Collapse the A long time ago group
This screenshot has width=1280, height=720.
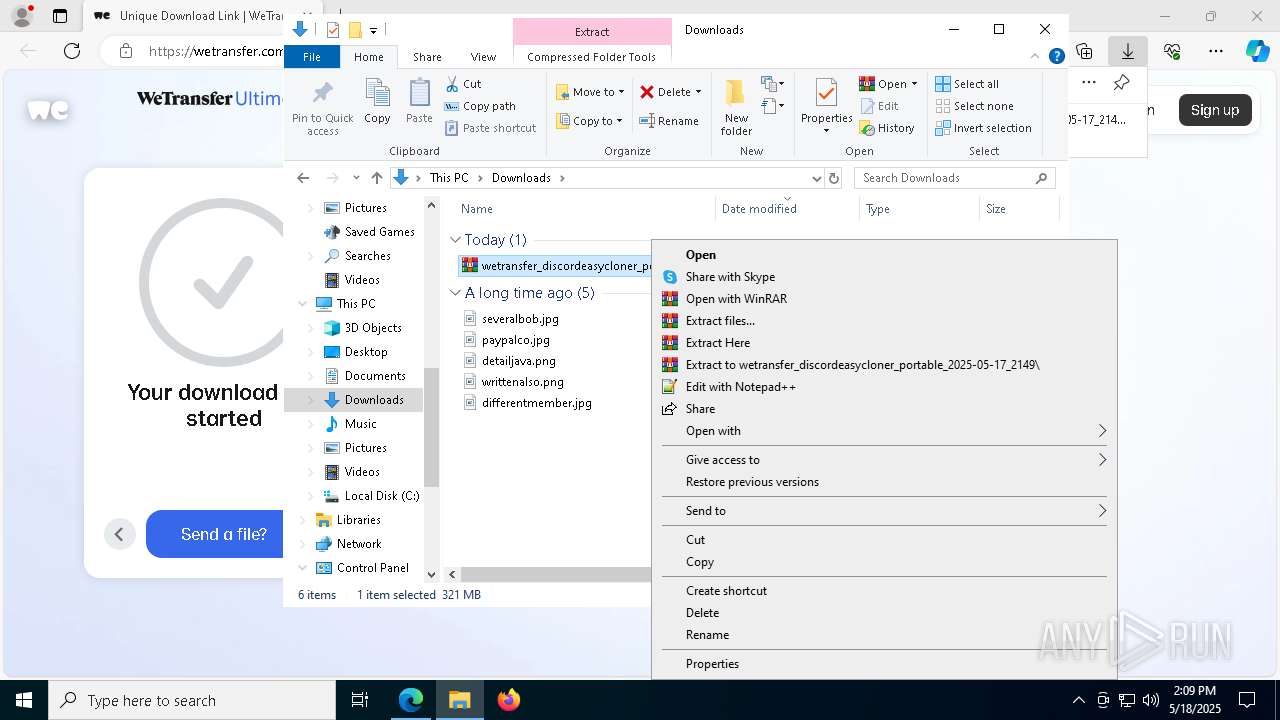(455, 293)
